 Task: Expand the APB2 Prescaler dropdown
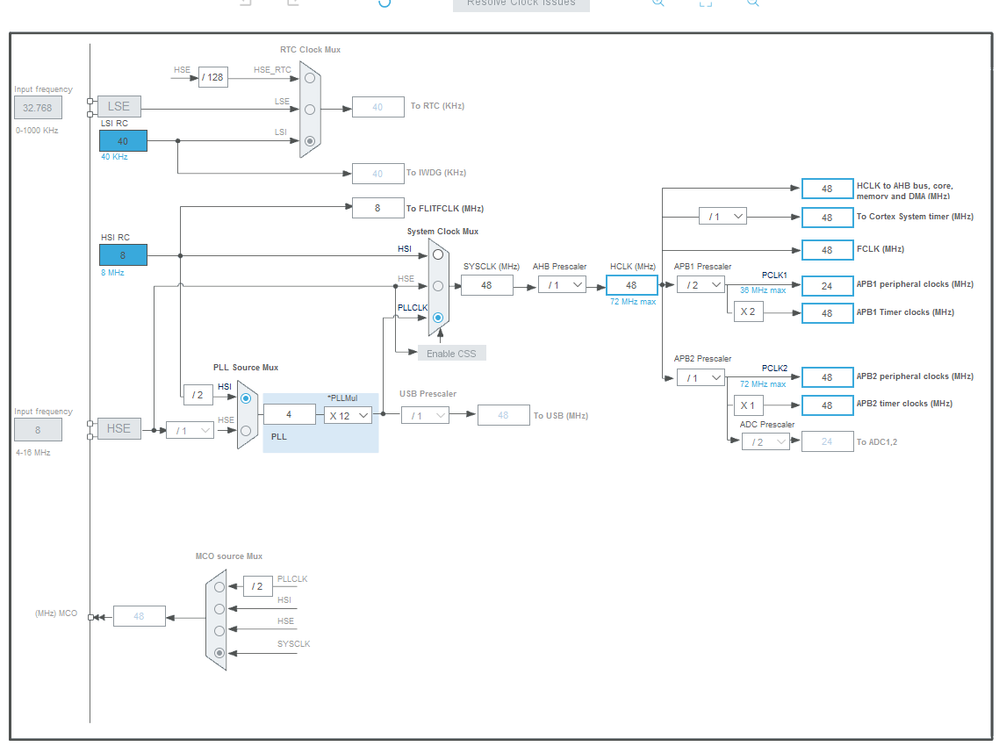pyautogui.click(x=701, y=378)
